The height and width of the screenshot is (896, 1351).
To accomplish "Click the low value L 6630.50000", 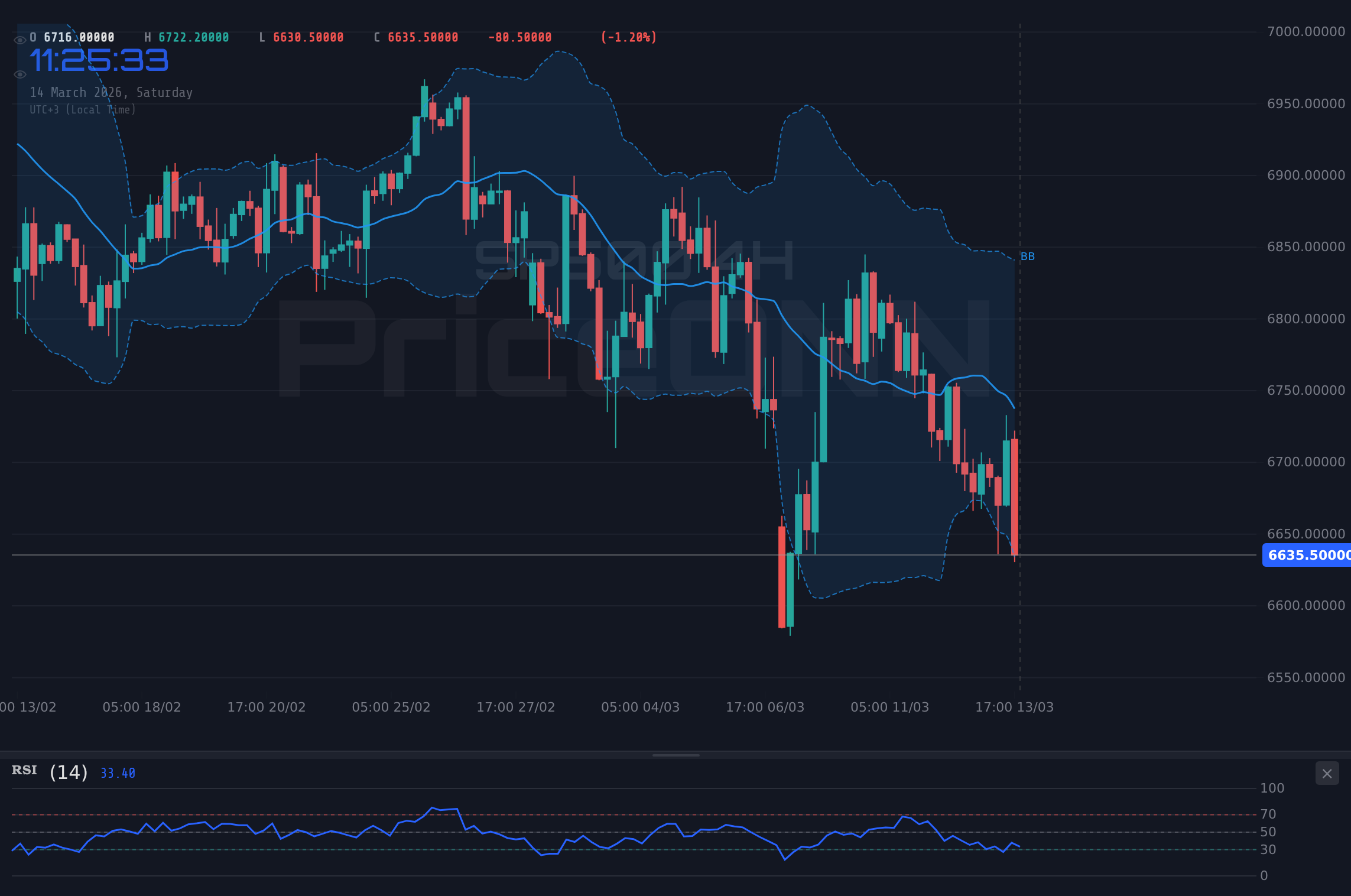I will point(303,37).
